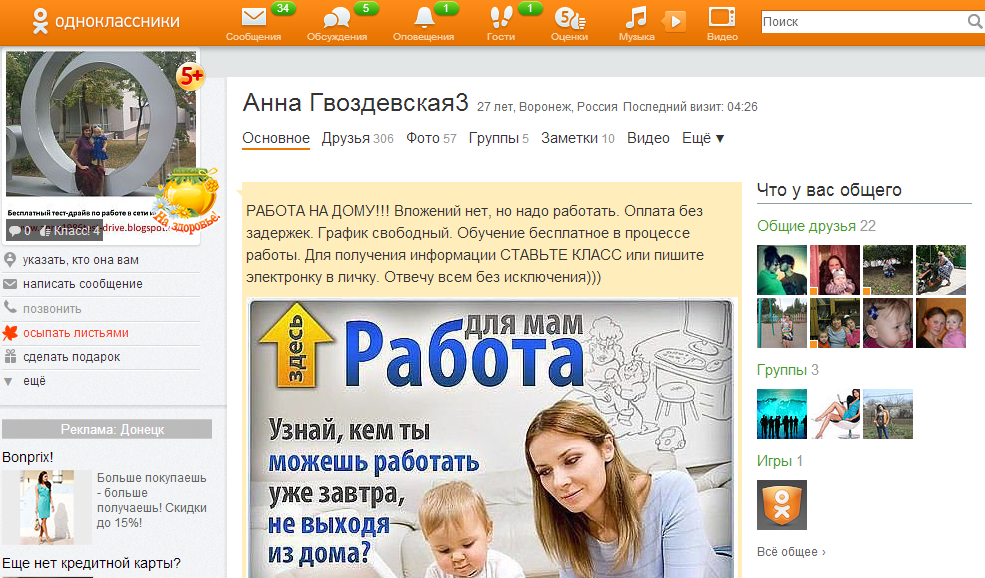Click the envelope icon beside написать сообщение
The height and width of the screenshot is (578, 985).
tap(10, 284)
